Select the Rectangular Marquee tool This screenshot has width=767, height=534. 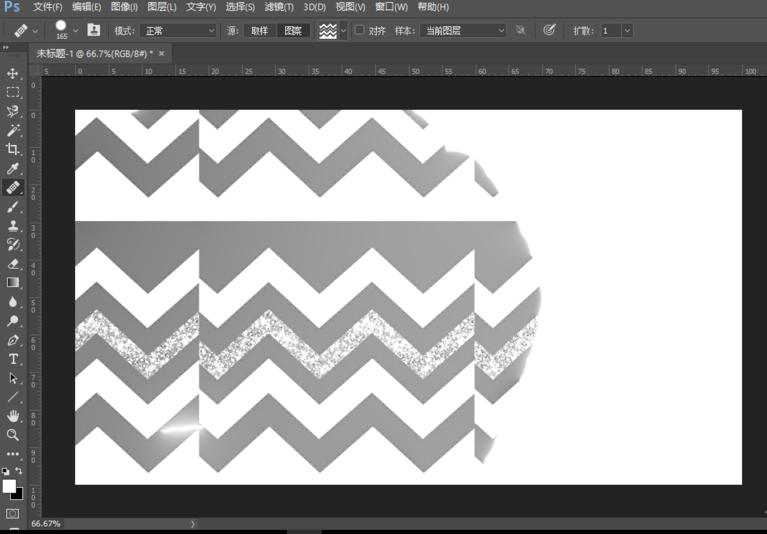pos(13,92)
